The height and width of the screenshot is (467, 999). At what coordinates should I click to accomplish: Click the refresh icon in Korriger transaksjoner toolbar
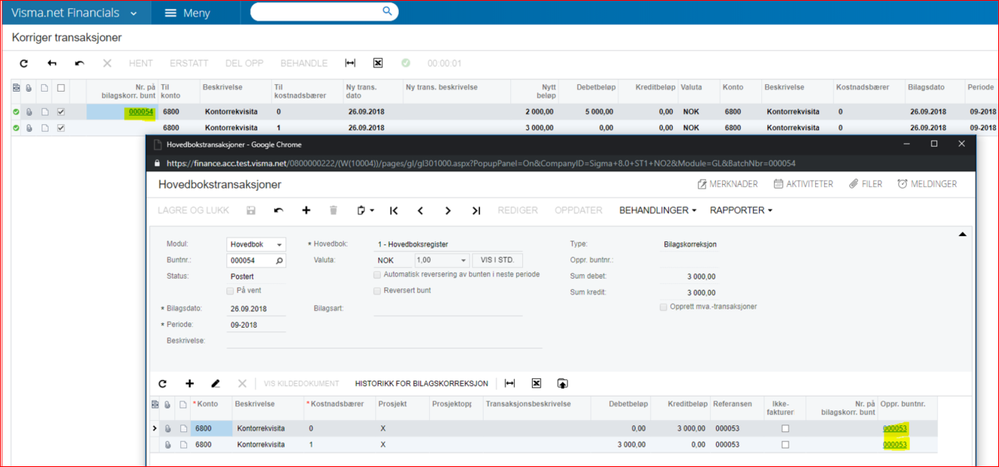click(24, 63)
